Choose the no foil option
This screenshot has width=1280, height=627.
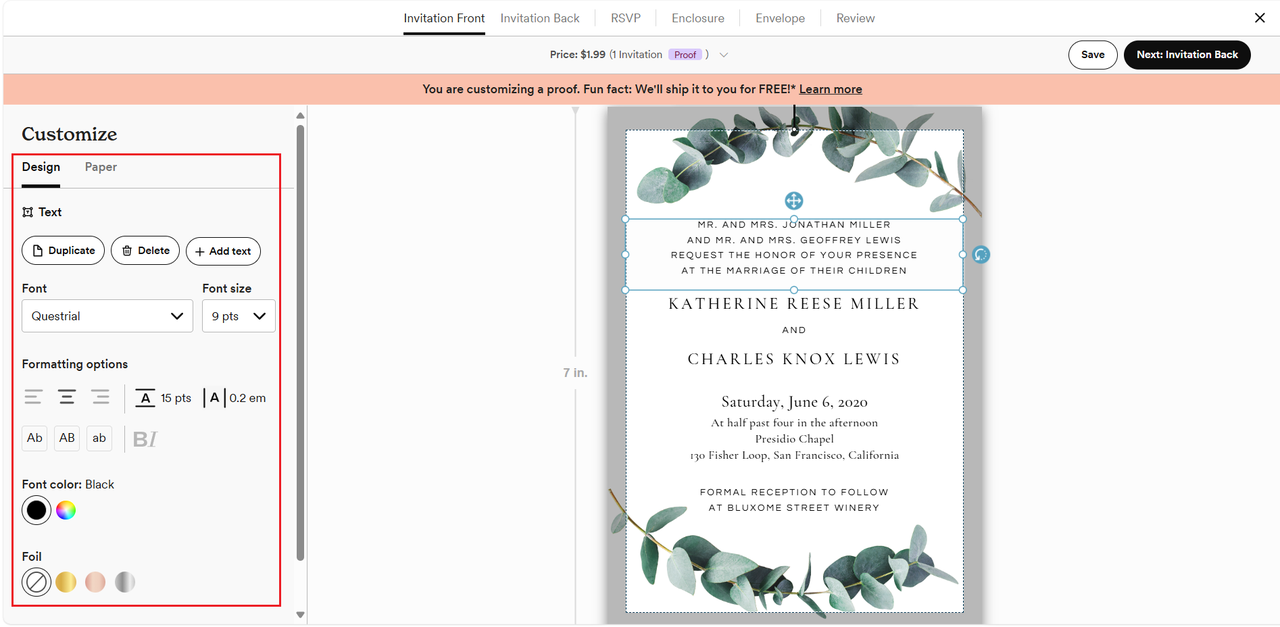(36, 582)
